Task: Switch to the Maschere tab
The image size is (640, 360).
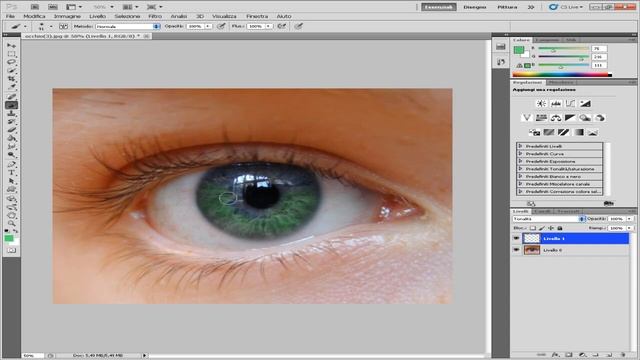Action: pyautogui.click(x=561, y=82)
